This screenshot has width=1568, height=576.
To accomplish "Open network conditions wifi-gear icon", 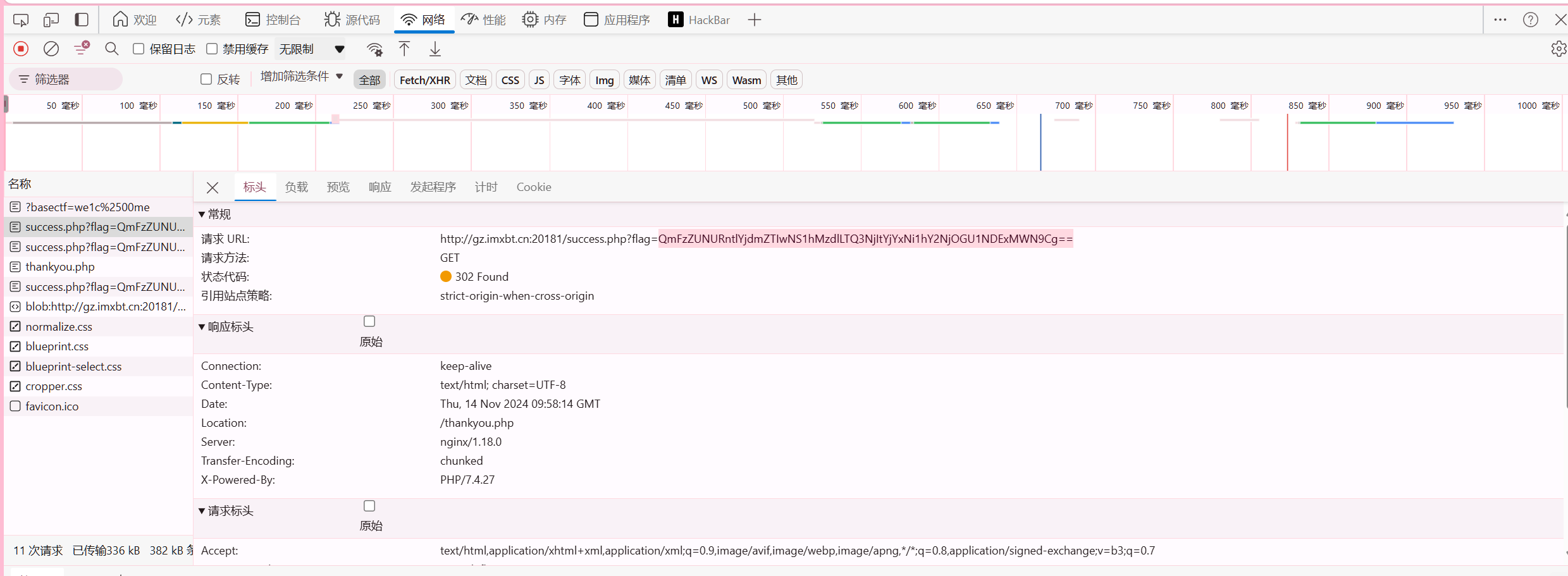I will pos(374,49).
